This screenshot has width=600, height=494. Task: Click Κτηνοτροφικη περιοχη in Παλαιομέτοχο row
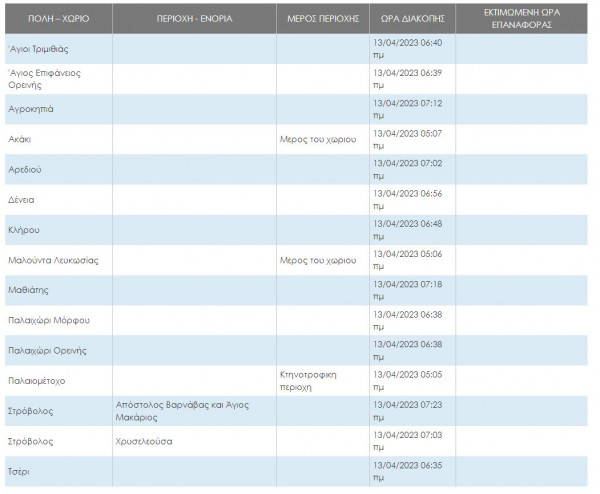(x=308, y=381)
